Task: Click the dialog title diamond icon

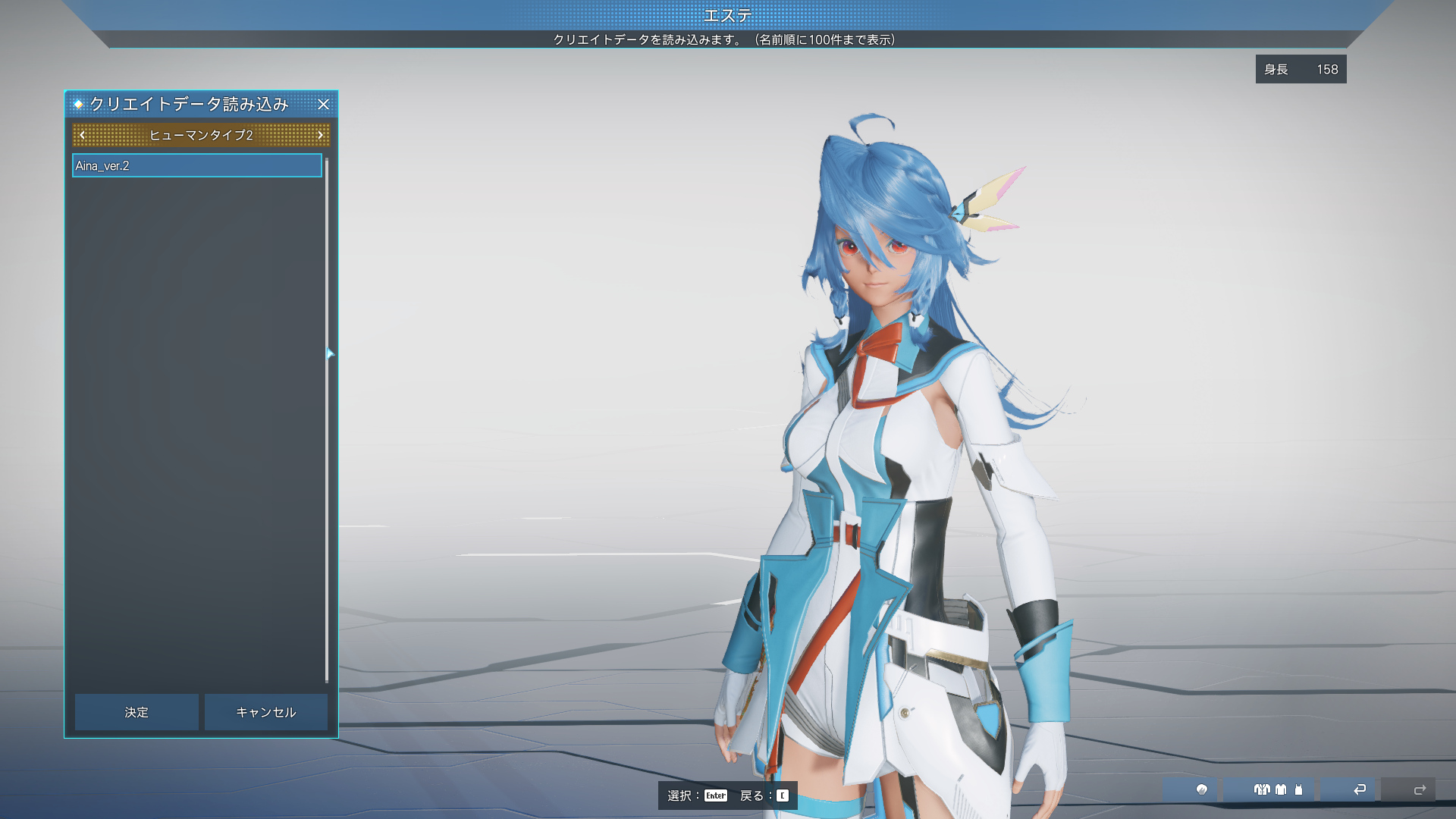Action: 78,104
